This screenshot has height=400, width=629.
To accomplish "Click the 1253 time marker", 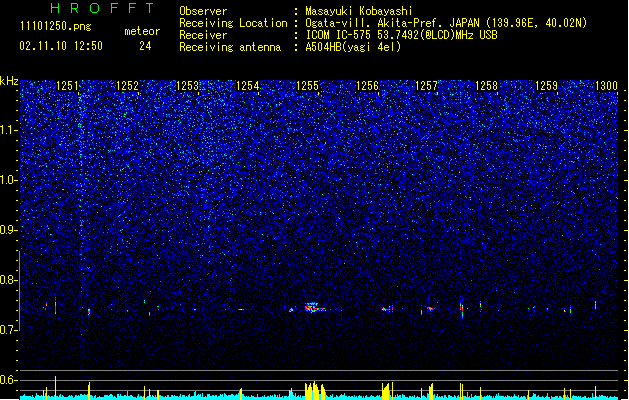I will 187,86.
